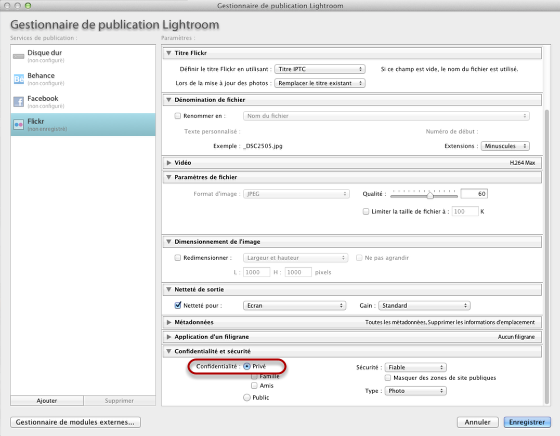Uncheck the Netteté pour checkbox
560x436 pixels.
point(178,305)
